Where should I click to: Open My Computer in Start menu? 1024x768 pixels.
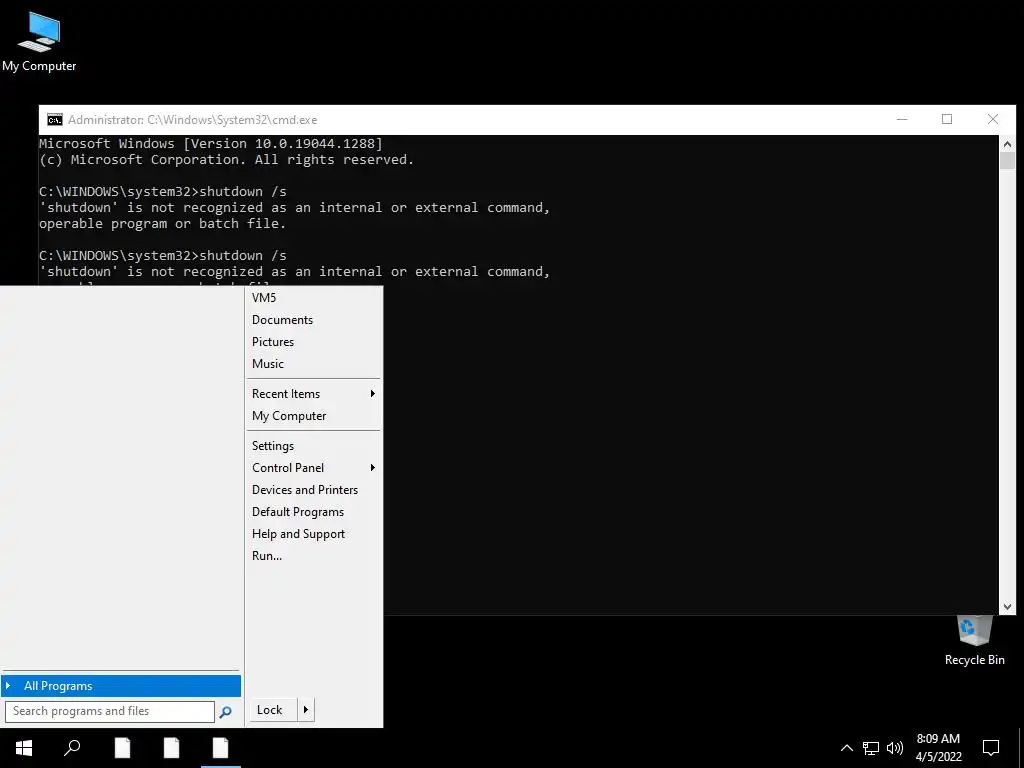pos(313,416)
